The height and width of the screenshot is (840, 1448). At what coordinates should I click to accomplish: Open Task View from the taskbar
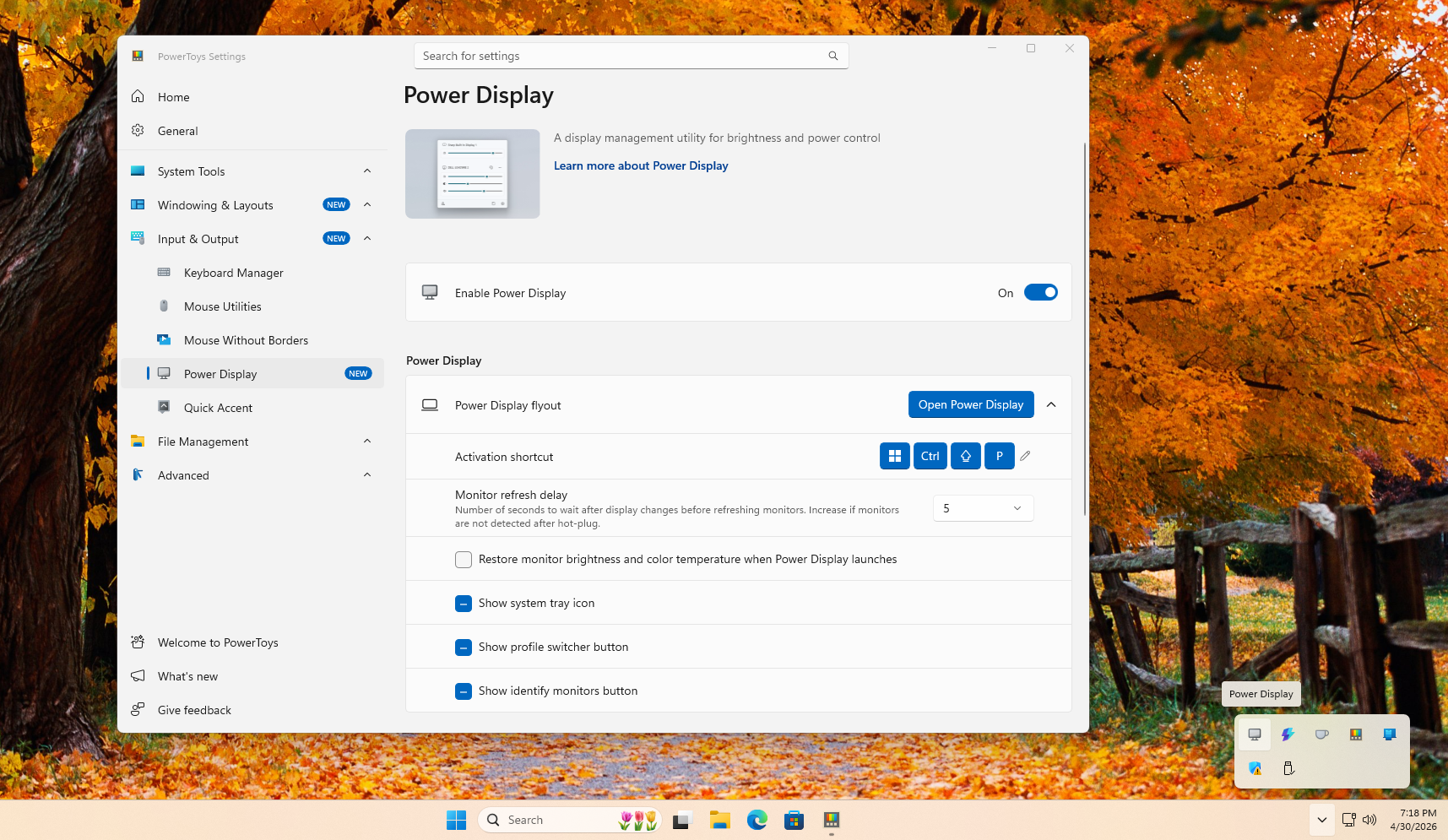coord(682,820)
